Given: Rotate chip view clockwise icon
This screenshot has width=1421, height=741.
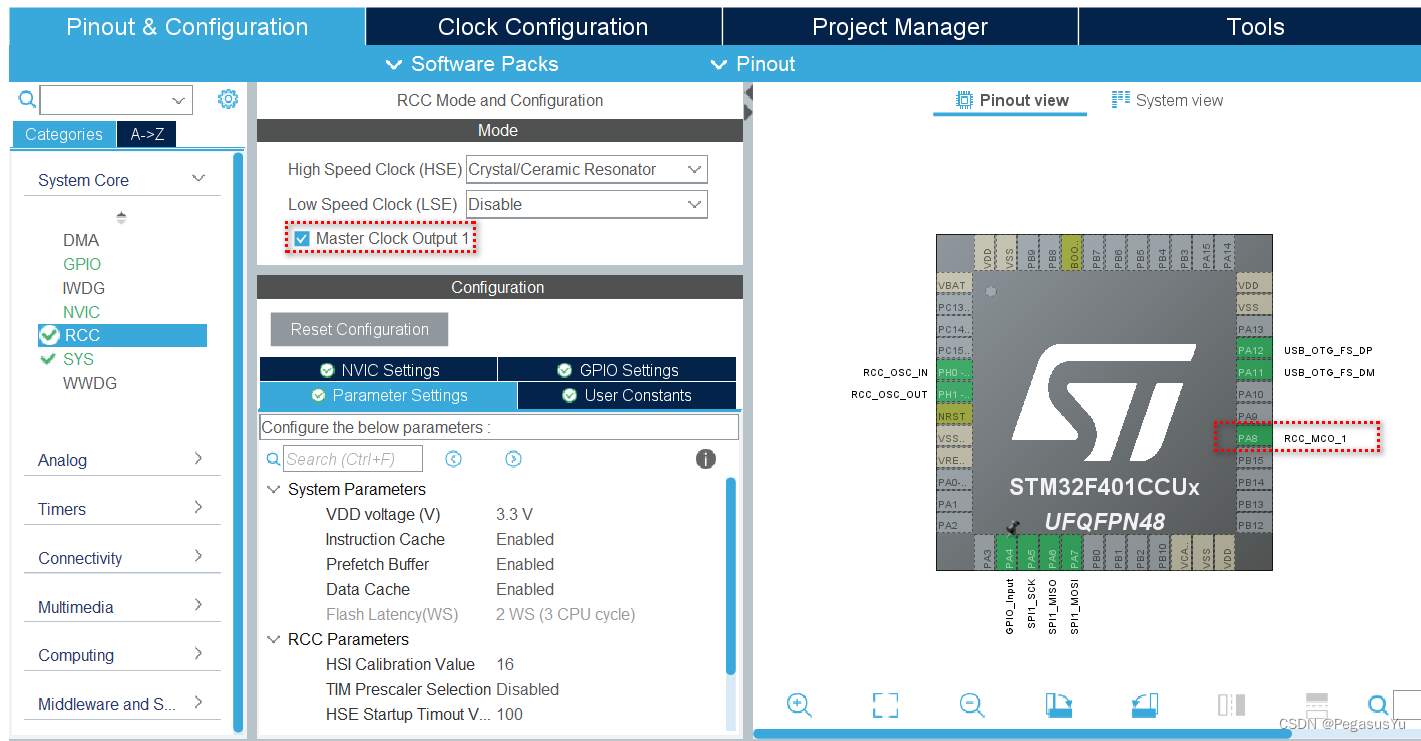Looking at the screenshot, I should point(1059,705).
